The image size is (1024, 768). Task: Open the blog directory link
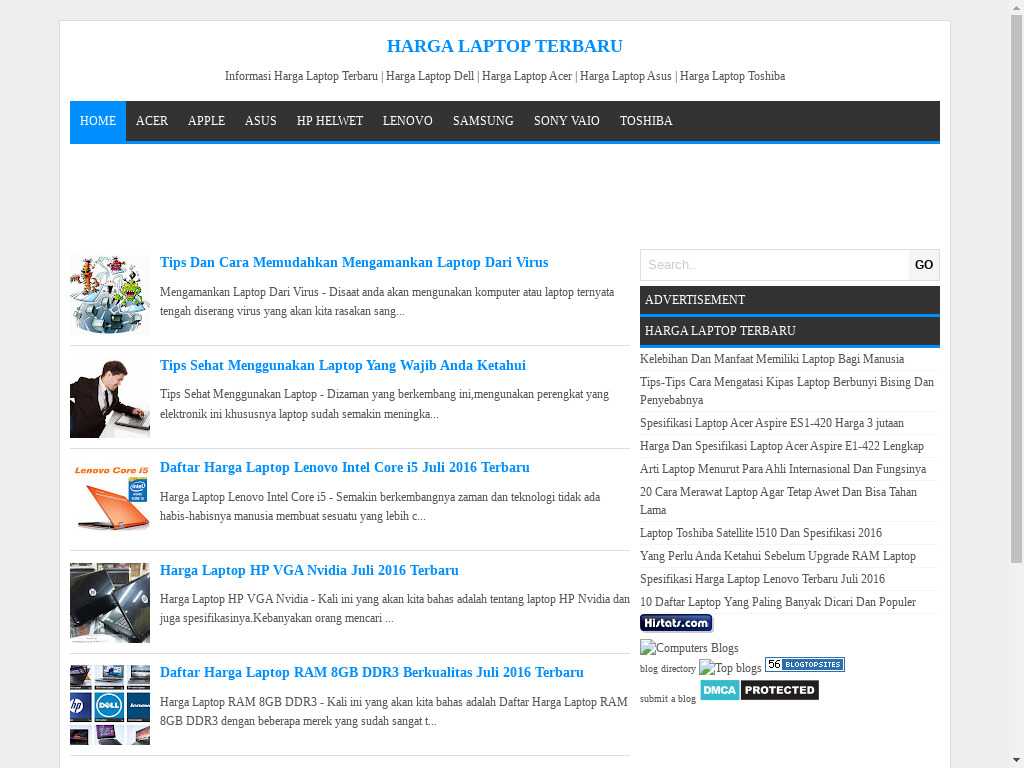point(667,669)
